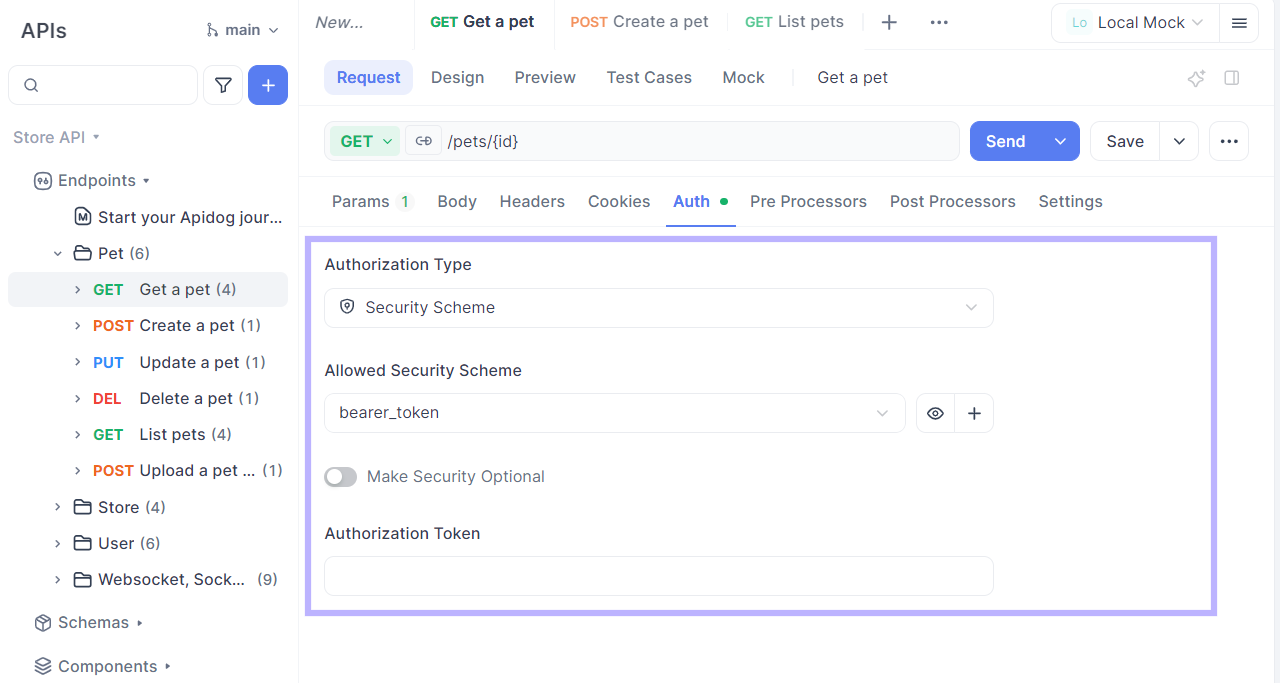Click the filter funnel icon in sidebar
Viewport: 1280px width, 683px height.
(223, 85)
